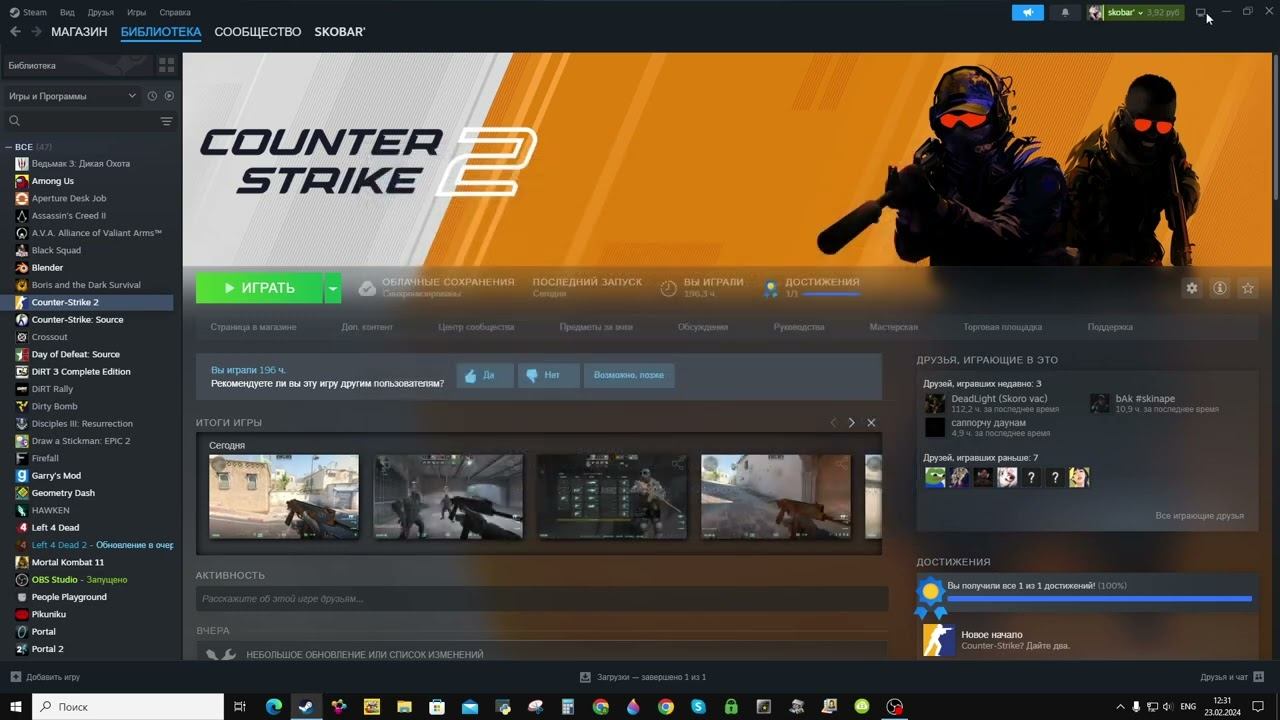Open bAk #skinape friend avatar
This screenshot has height=720, width=1280.
(1099, 403)
